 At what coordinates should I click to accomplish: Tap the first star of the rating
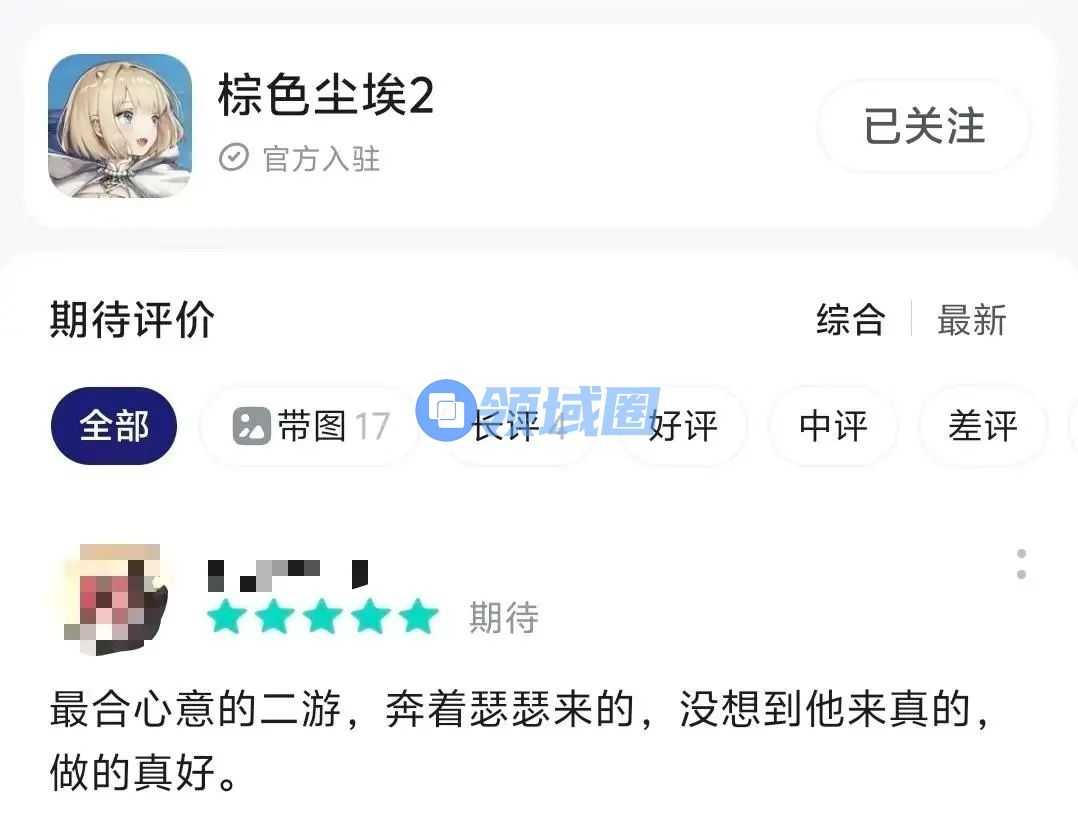[226, 616]
